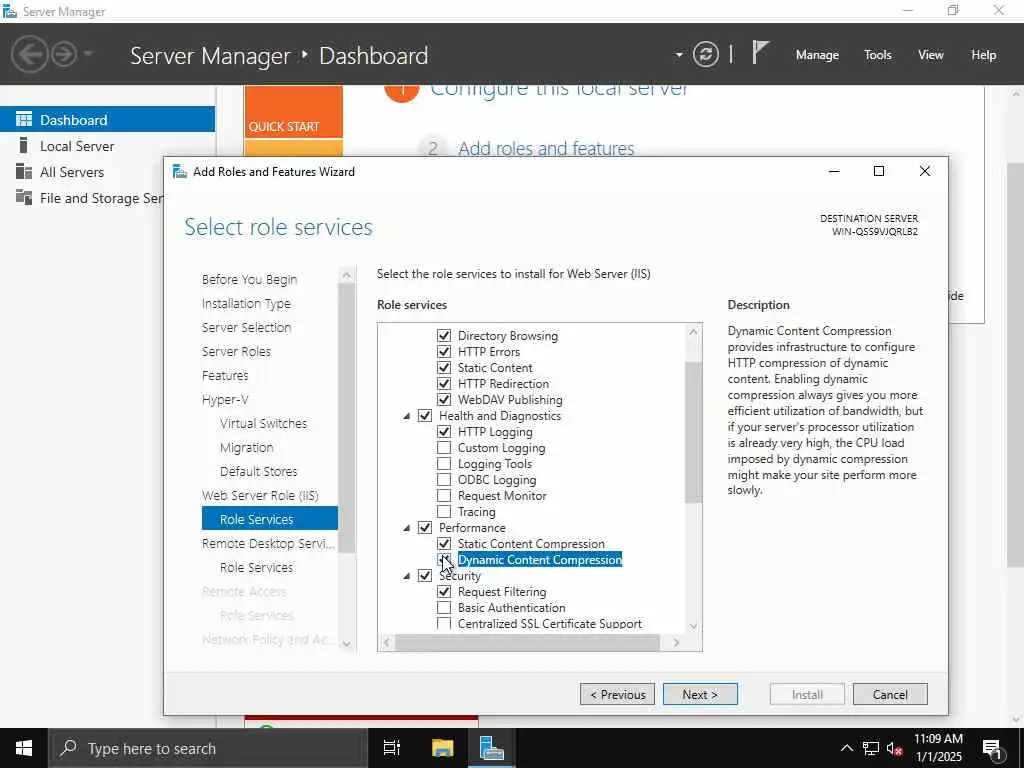Click the Local Server icon
Viewport: 1024px width, 768px height.
(24, 146)
